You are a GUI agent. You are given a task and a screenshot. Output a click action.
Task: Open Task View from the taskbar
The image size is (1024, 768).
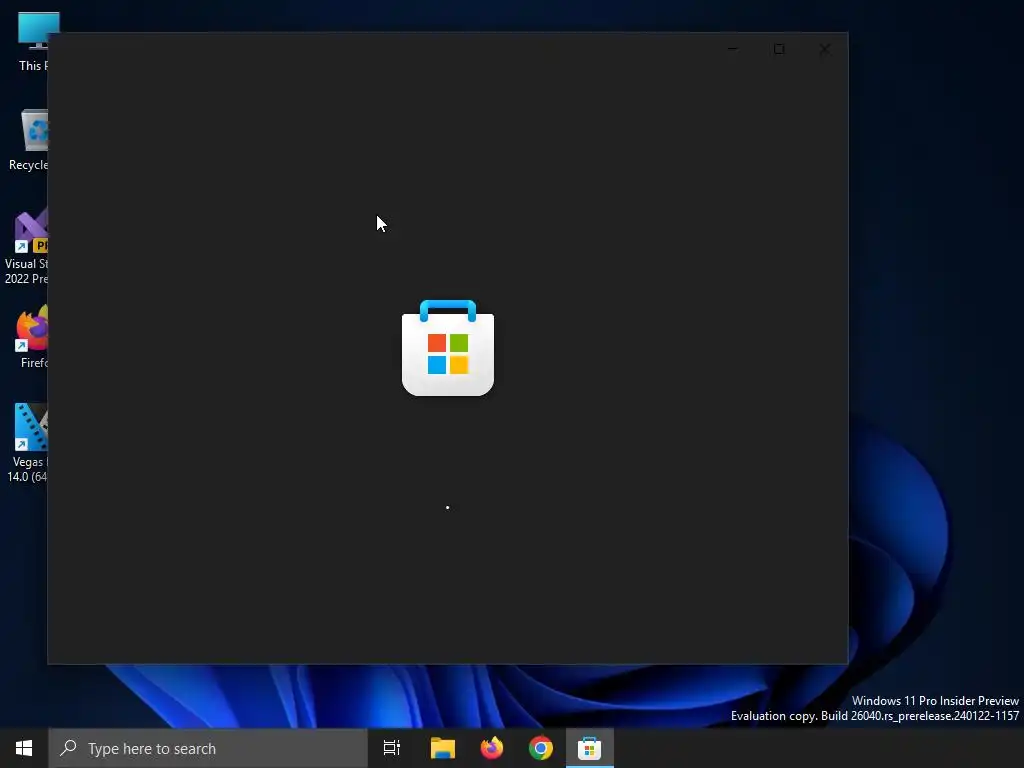point(392,748)
